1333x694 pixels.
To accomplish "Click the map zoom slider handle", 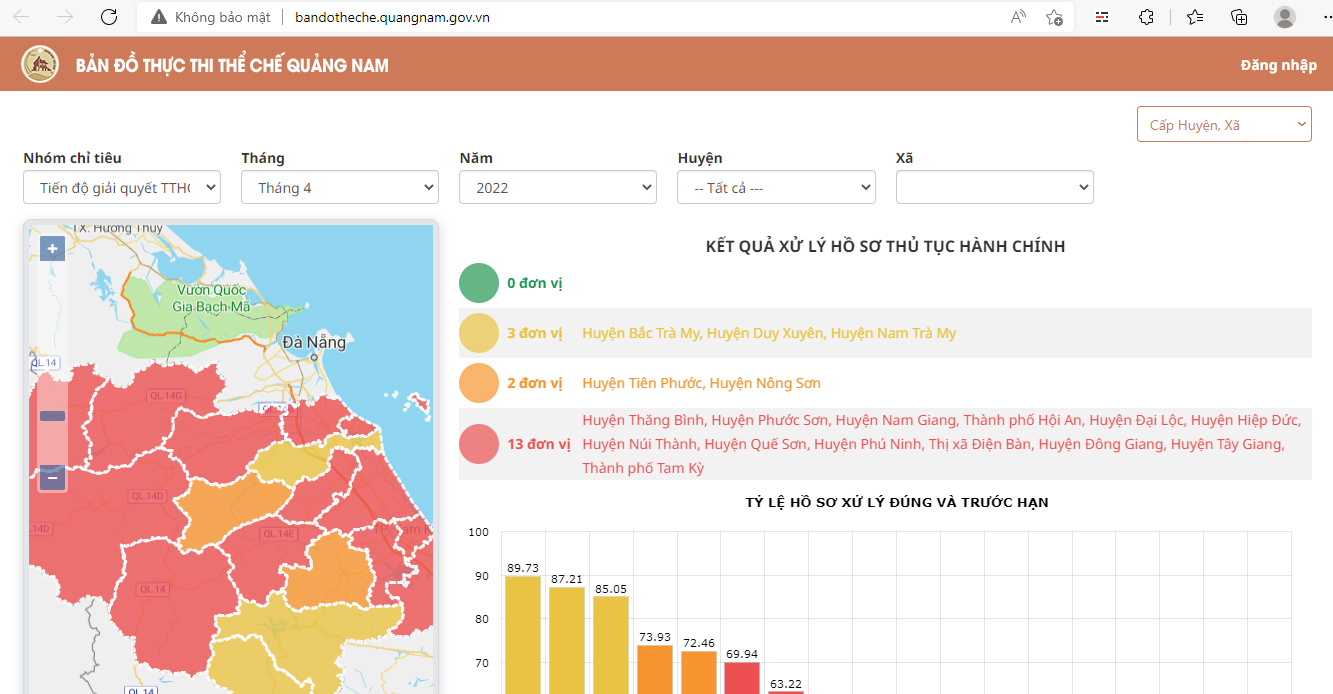I will click(x=53, y=416).
